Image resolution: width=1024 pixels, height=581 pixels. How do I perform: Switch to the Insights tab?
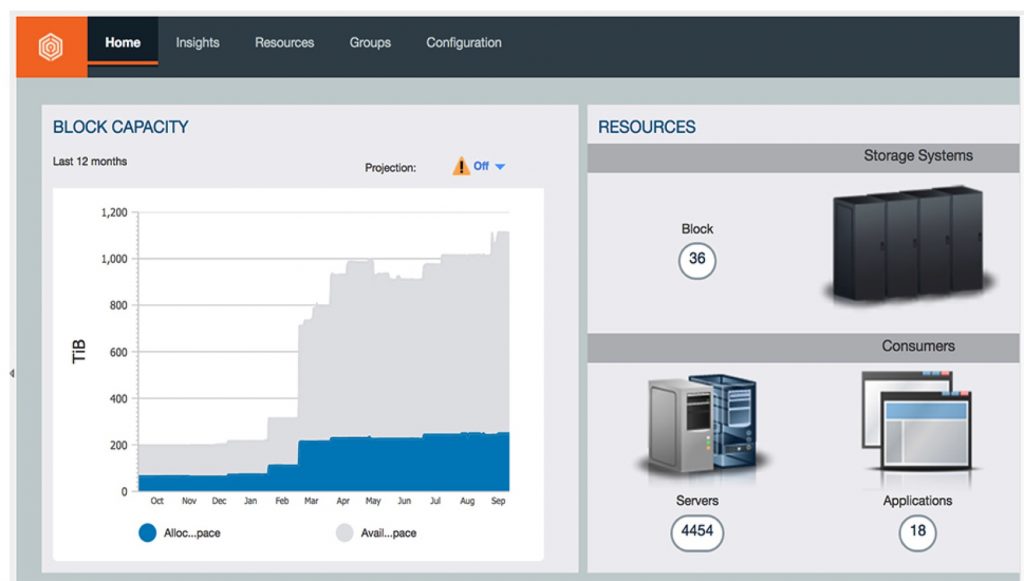197,42
